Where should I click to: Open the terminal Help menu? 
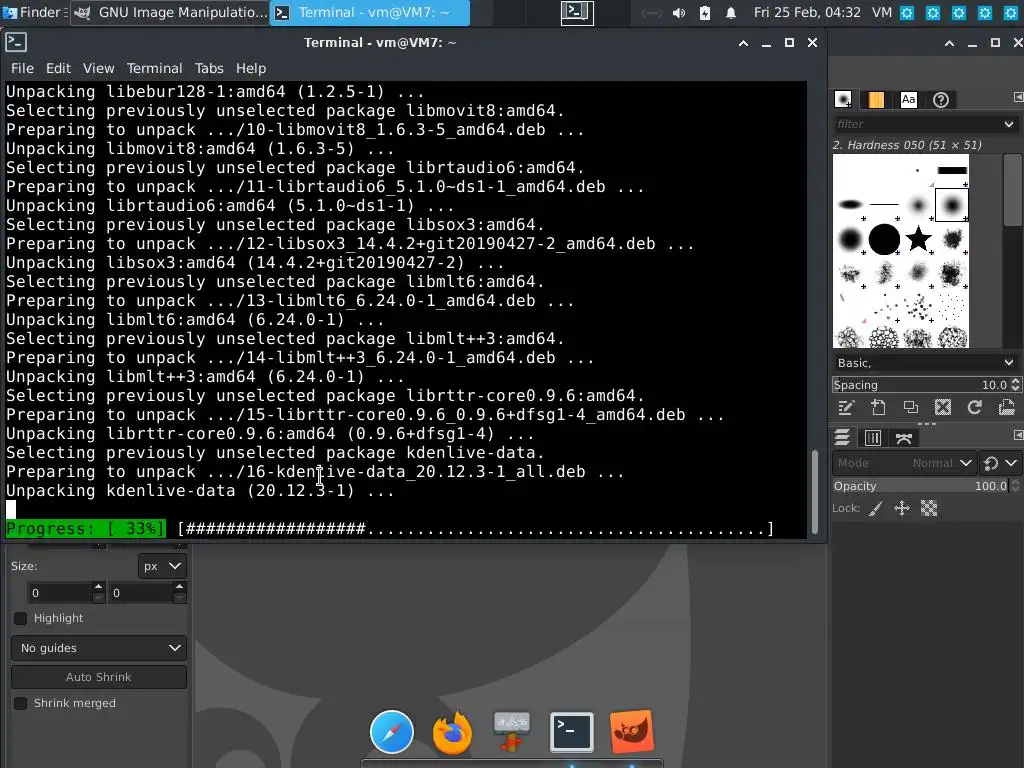click(251, 68)
